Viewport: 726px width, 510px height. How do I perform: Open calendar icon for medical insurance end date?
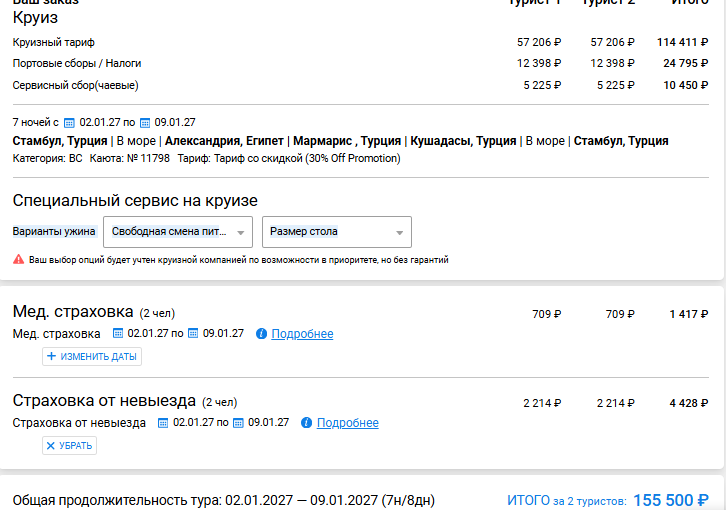coord(193,333)
